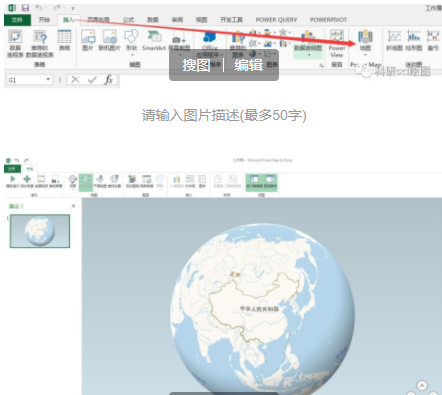Open Customize Quick Access Toolbar arrow
442x395 pixels.
tap(73, 8)
